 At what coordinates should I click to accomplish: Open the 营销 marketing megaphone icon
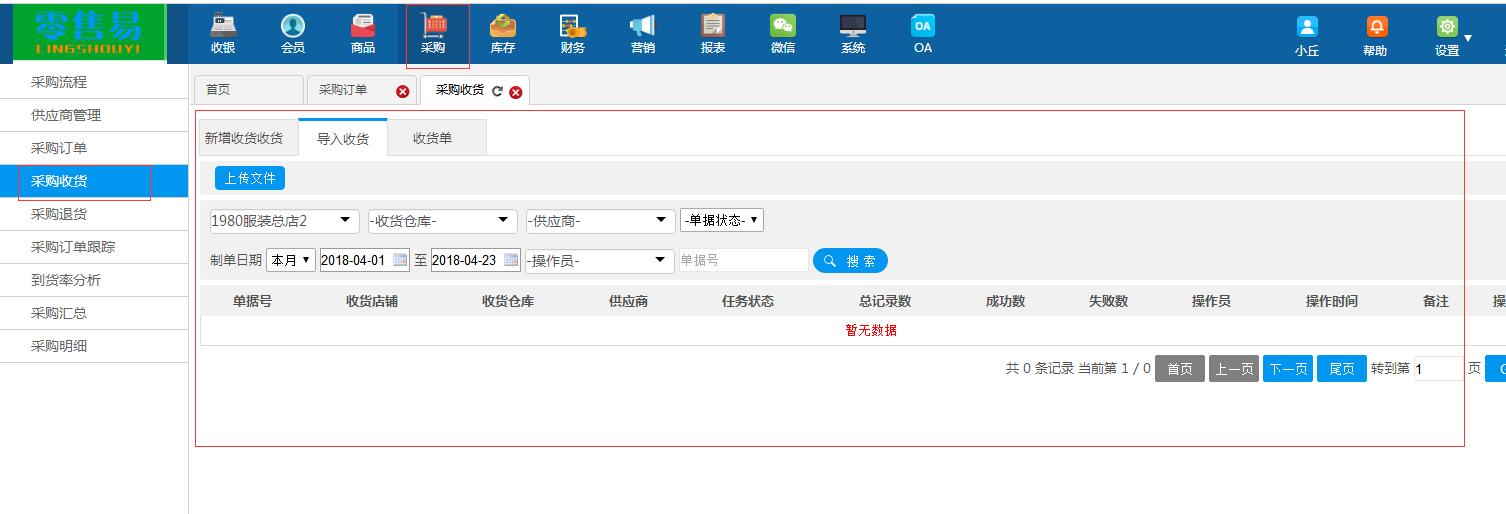click(x=642, y=28)
